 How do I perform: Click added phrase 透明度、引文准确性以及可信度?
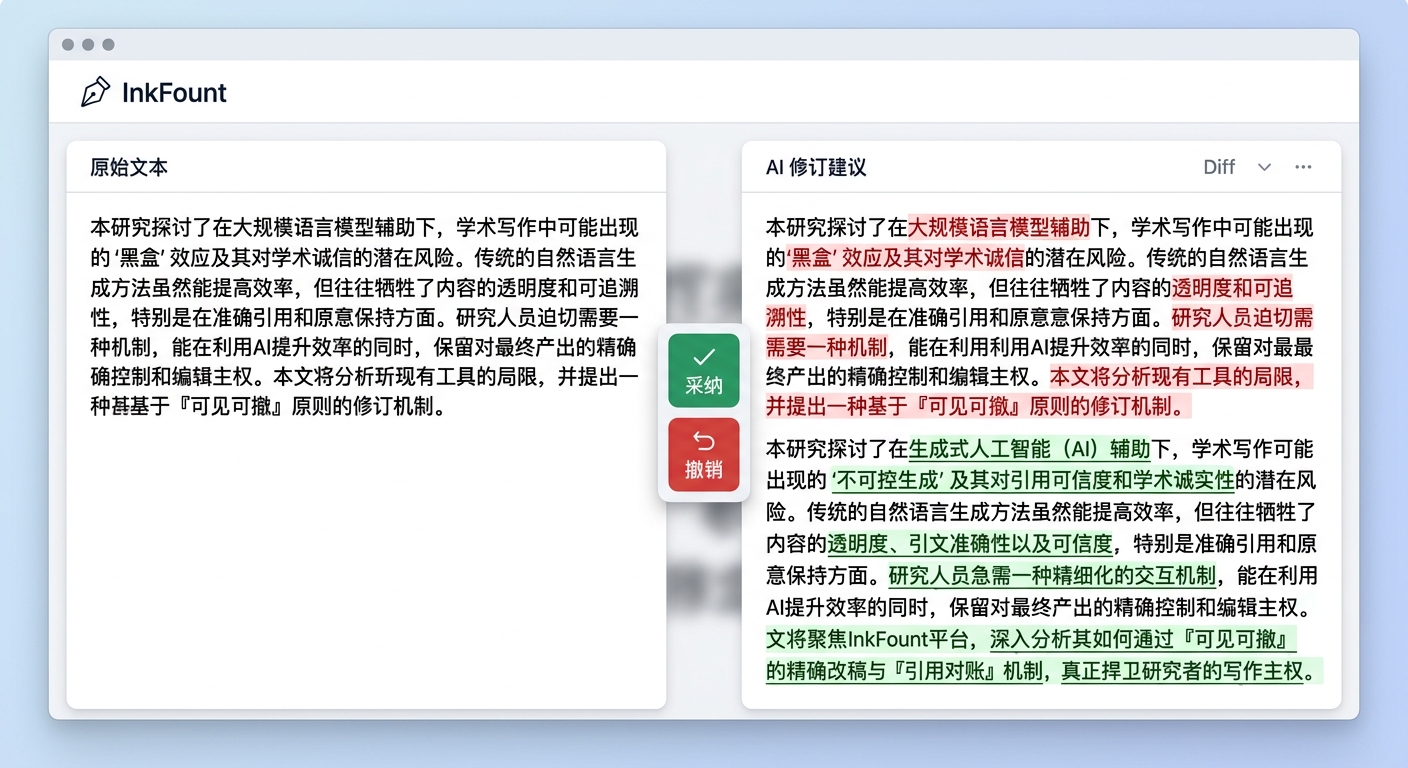(969, 543)
